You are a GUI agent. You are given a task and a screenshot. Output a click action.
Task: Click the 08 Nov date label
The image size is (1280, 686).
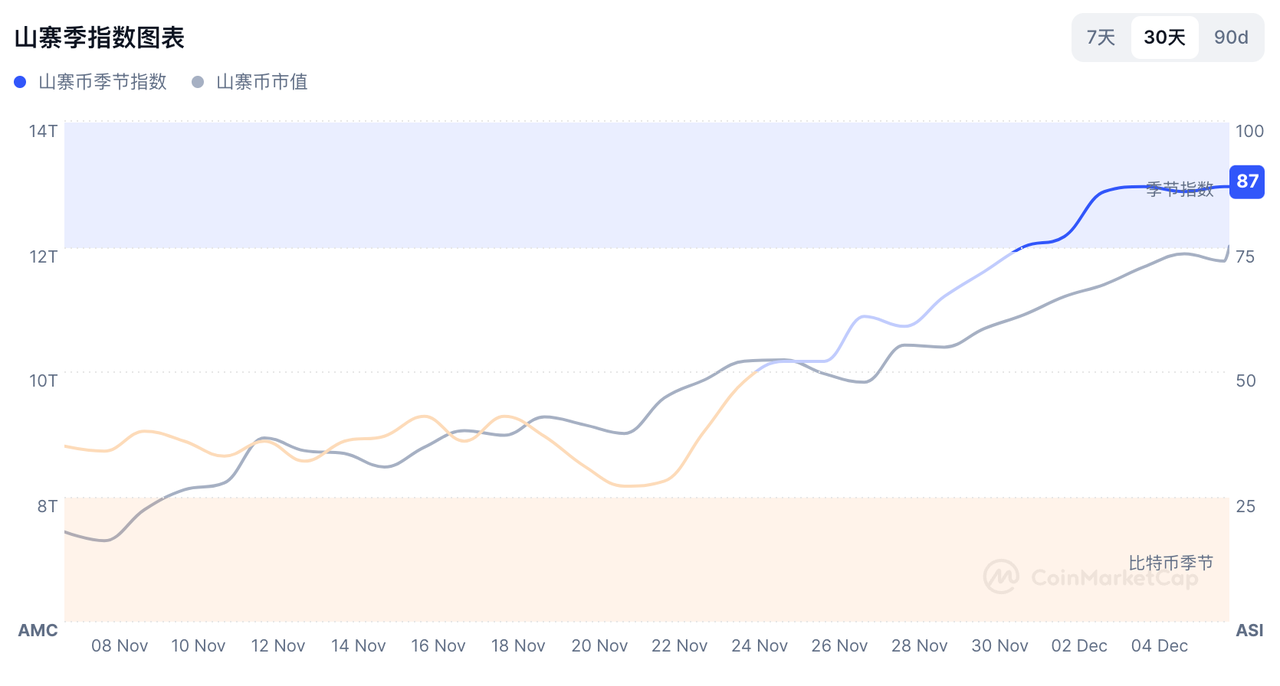119,646
